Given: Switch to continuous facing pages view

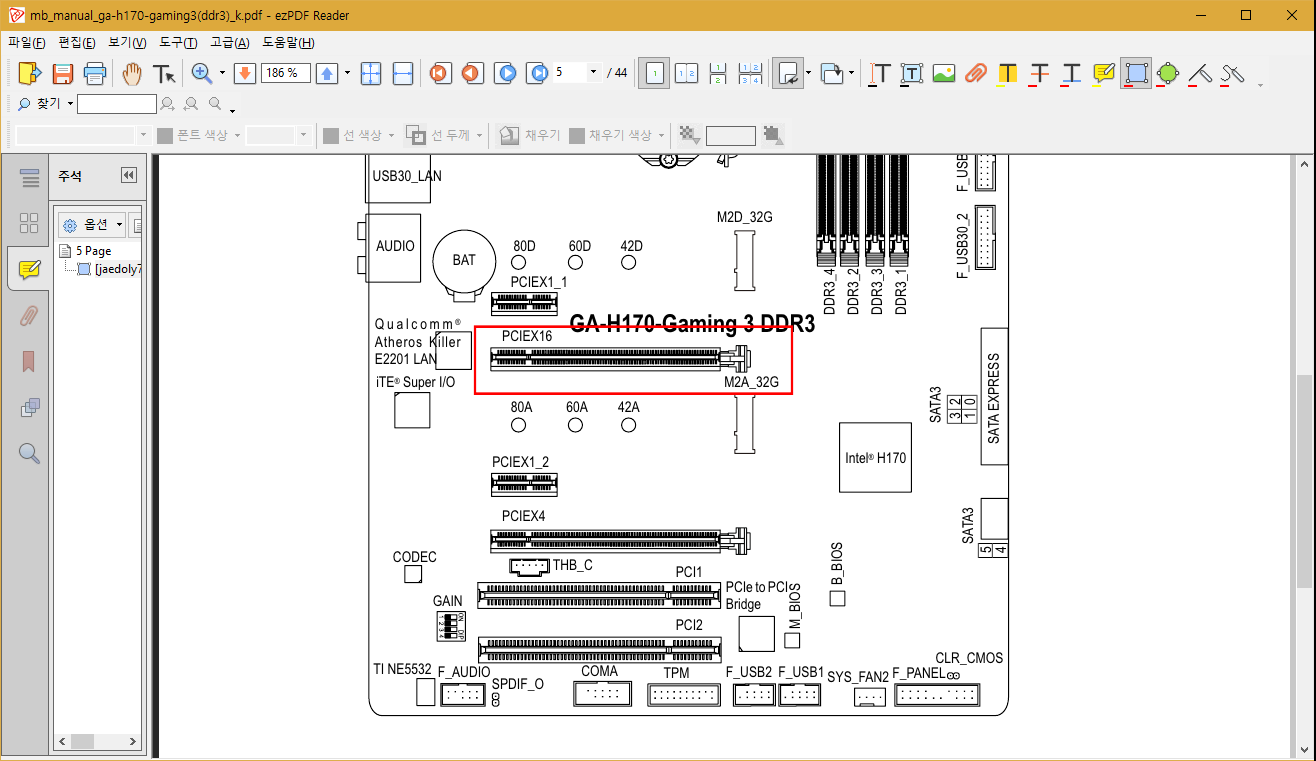Looking at the screenshot, I should click(750, 73).
